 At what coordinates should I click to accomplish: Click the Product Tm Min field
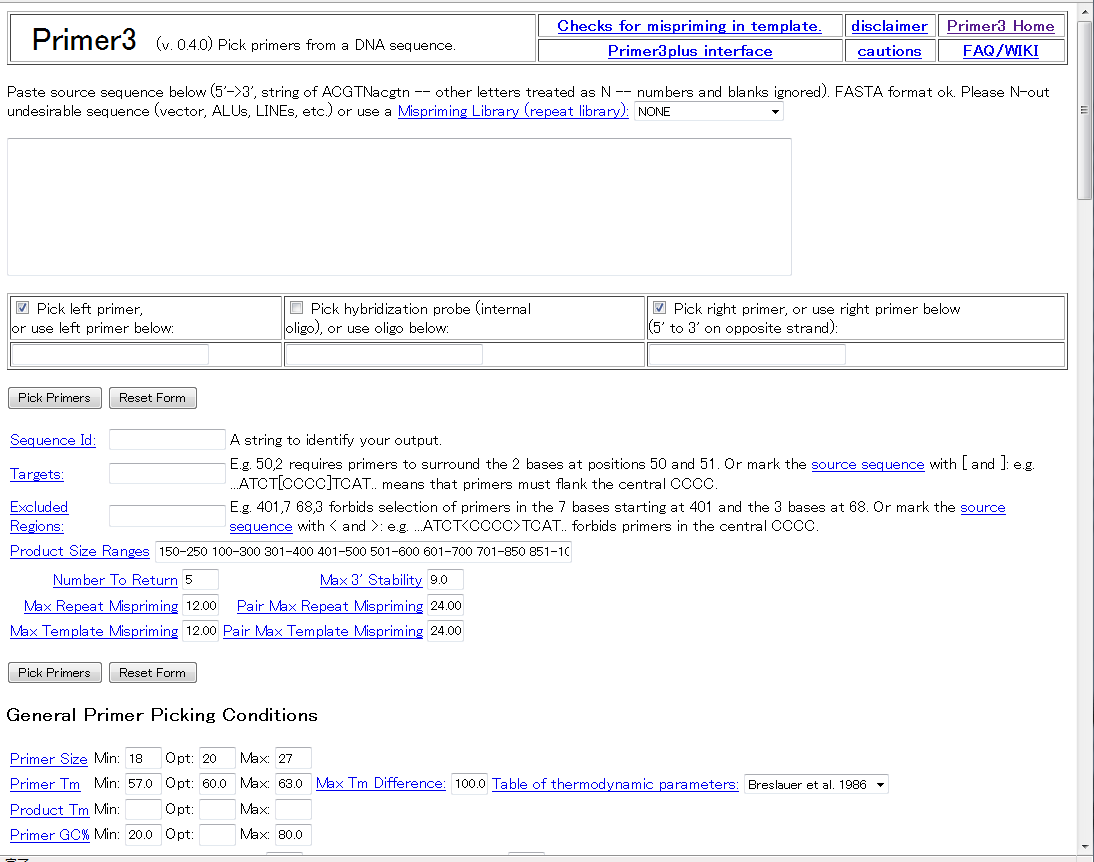pos(144,810)
